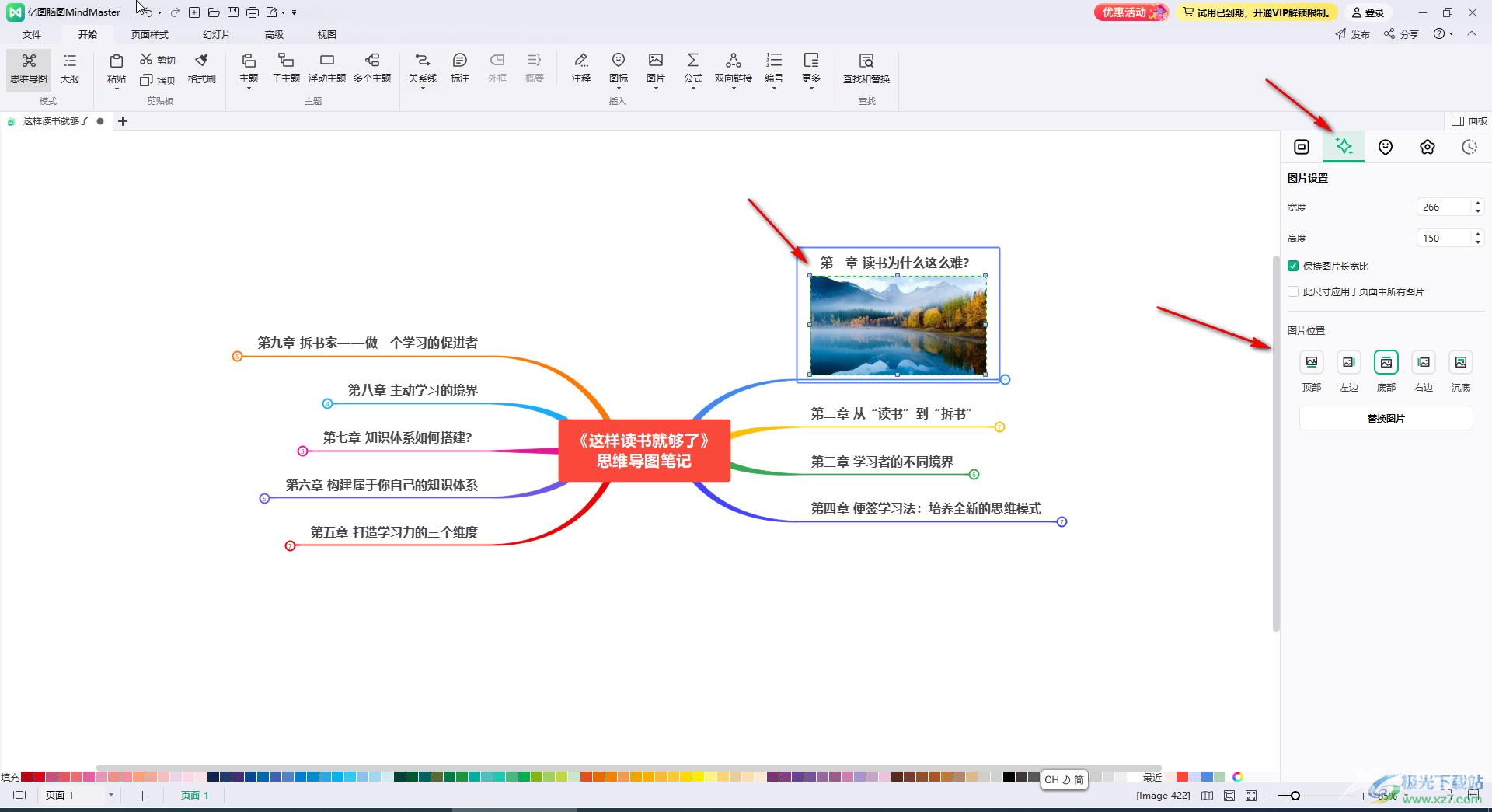The width and height of the screenshot is (1492, 812).
Task: Set image position to left
Action: [1349, 362]
